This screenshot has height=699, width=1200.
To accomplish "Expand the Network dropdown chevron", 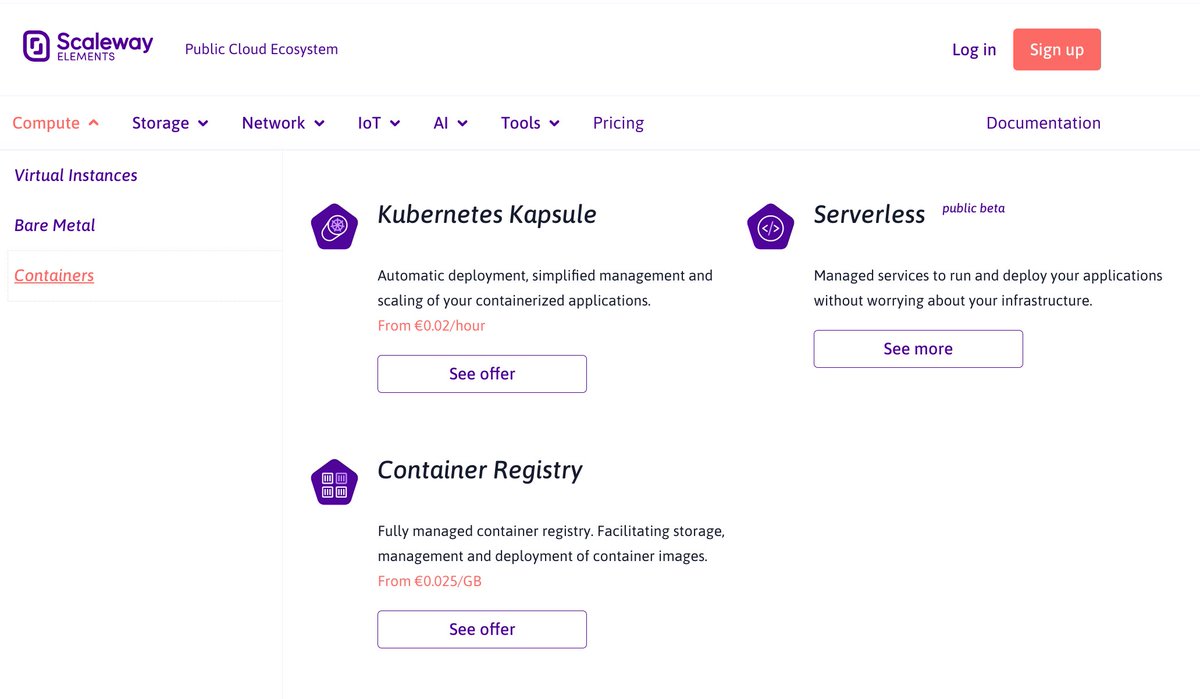I will point(319,123).
